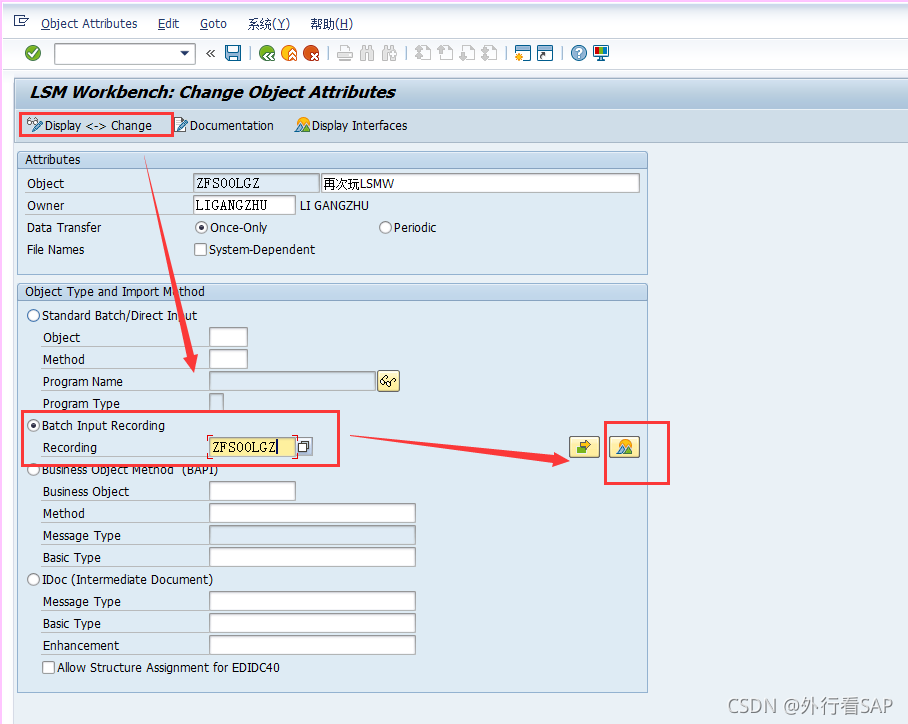Toggle the Program Type checkbox field
Screen dimensions: 908x724
(216, 402)
